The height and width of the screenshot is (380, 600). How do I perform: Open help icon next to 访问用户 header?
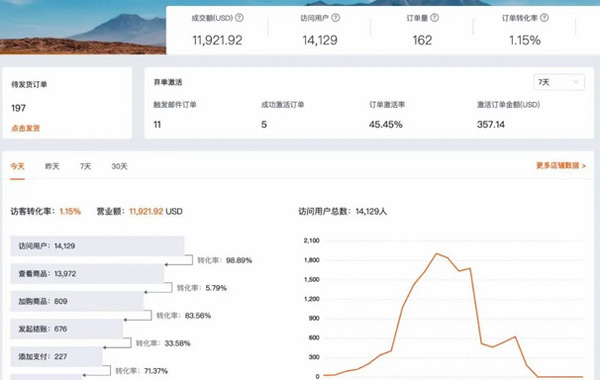(336, 18)
